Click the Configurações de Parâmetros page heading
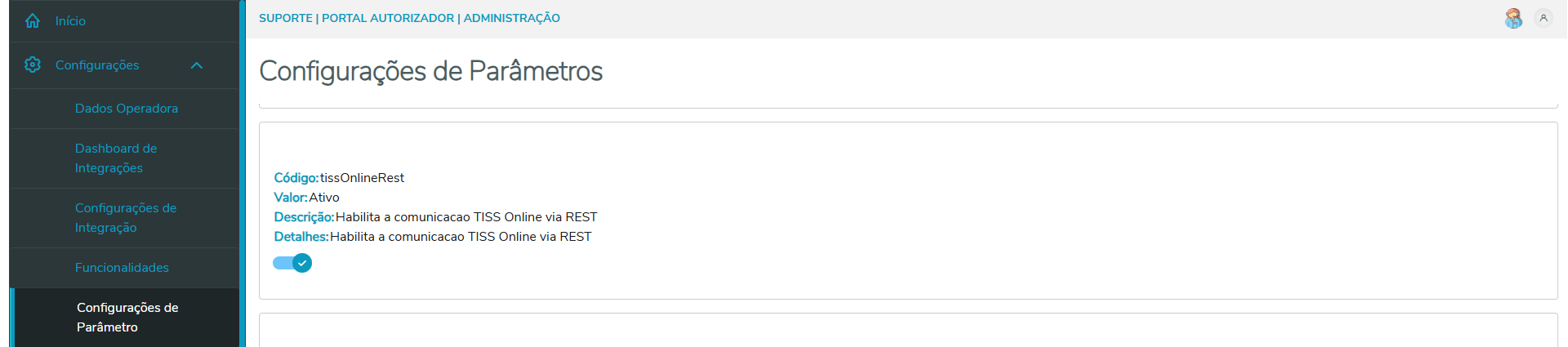This screenshot has width=1568, height=347. [430, 71]
